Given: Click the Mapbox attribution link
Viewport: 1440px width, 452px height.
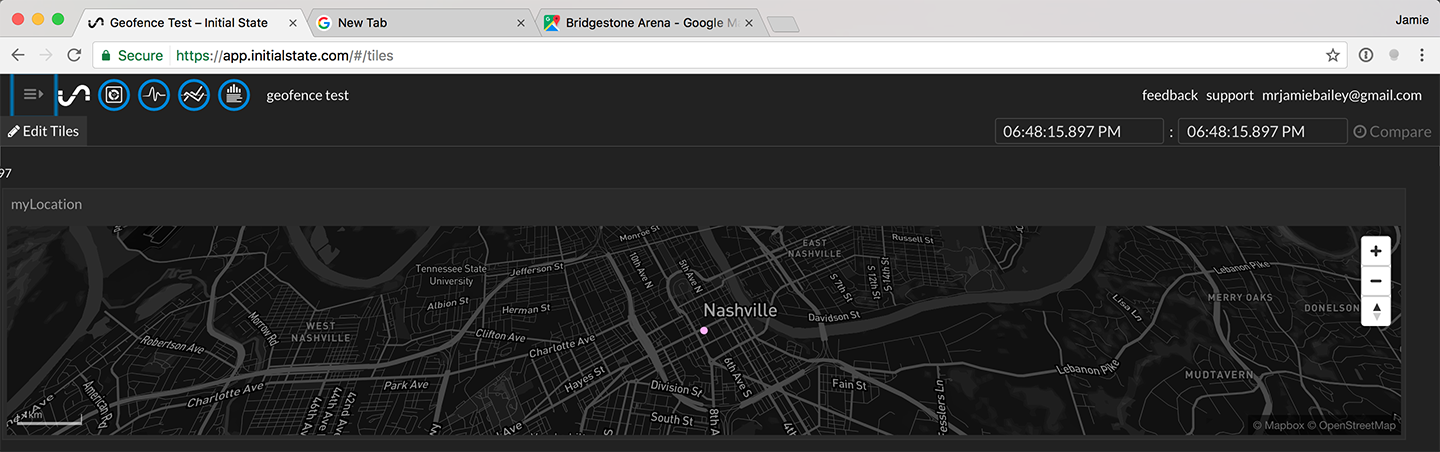Looking at the screenshot, I should click(x=1277, y=426).
